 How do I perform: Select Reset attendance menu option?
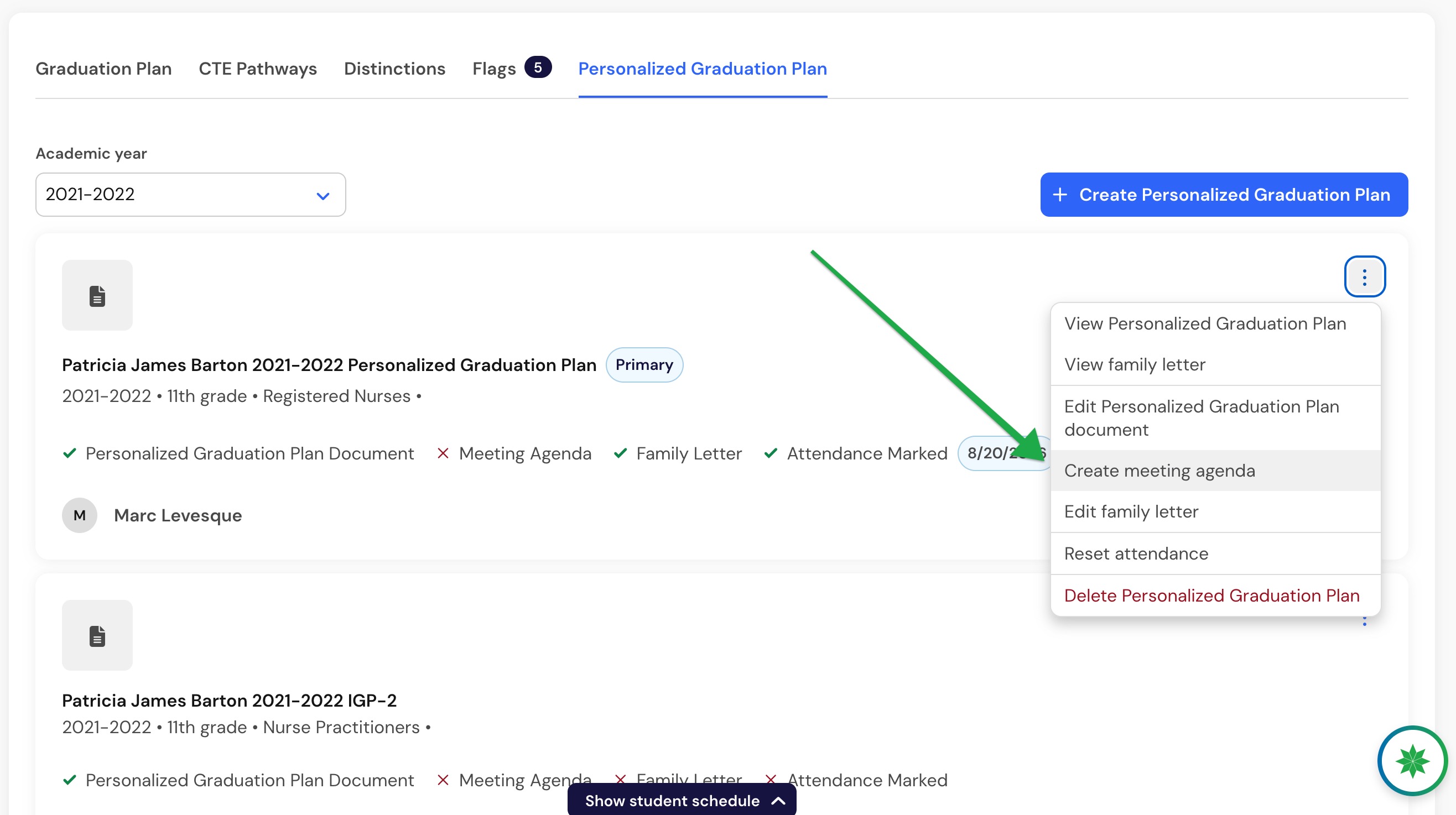(x=1216, y=553)
